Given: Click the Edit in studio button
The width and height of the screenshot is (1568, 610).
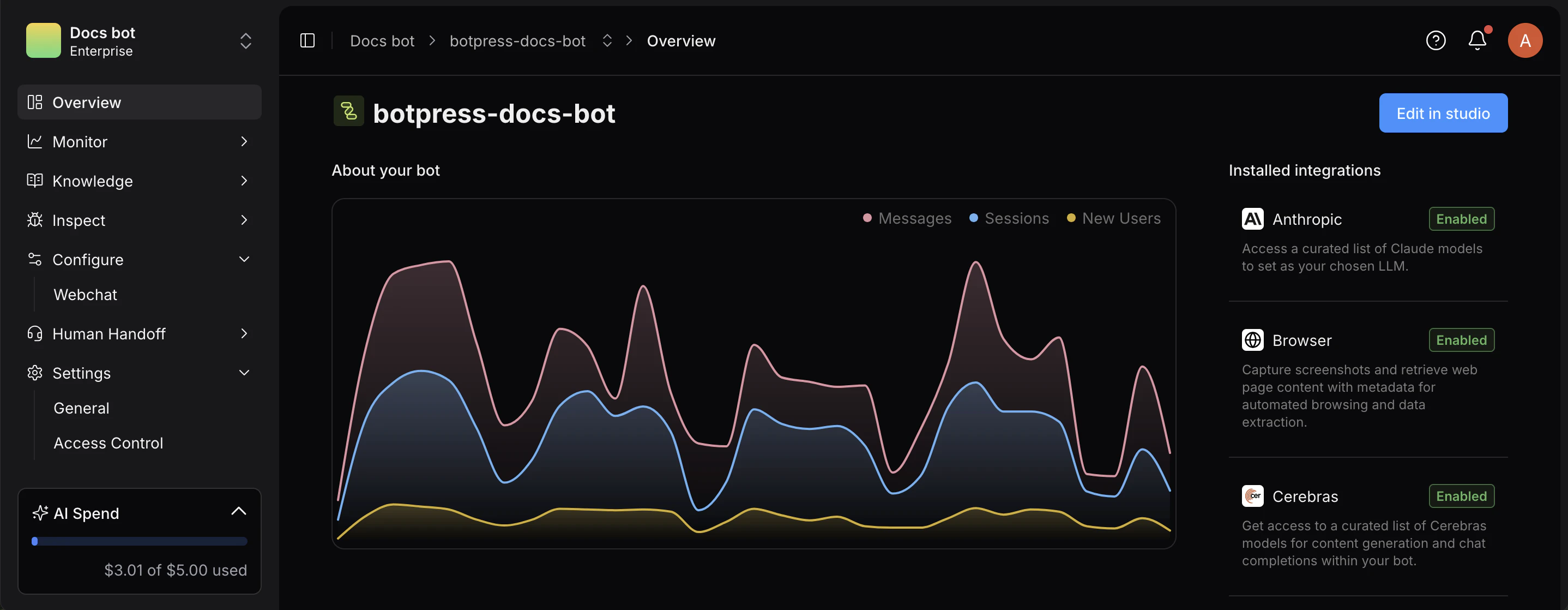Looking at the screenshot, I should [1443, 113].
